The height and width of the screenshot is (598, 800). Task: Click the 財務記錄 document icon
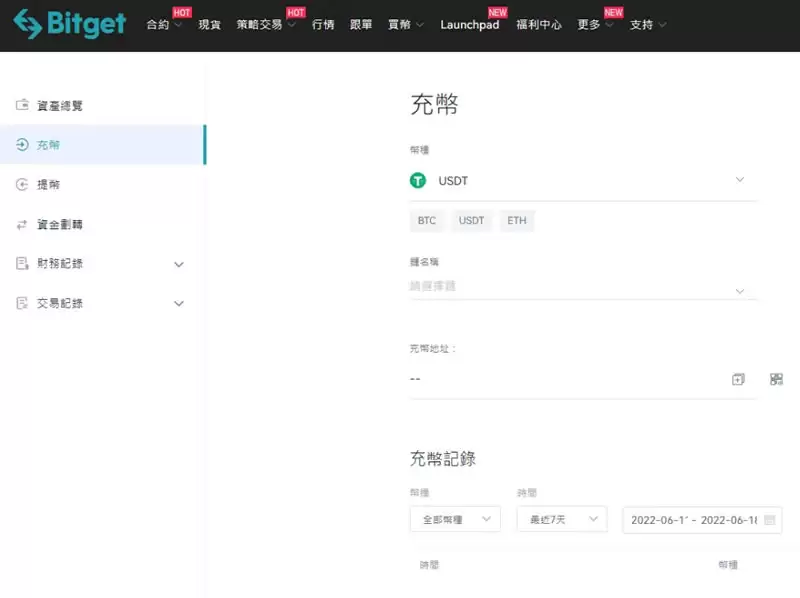point(22,264)
